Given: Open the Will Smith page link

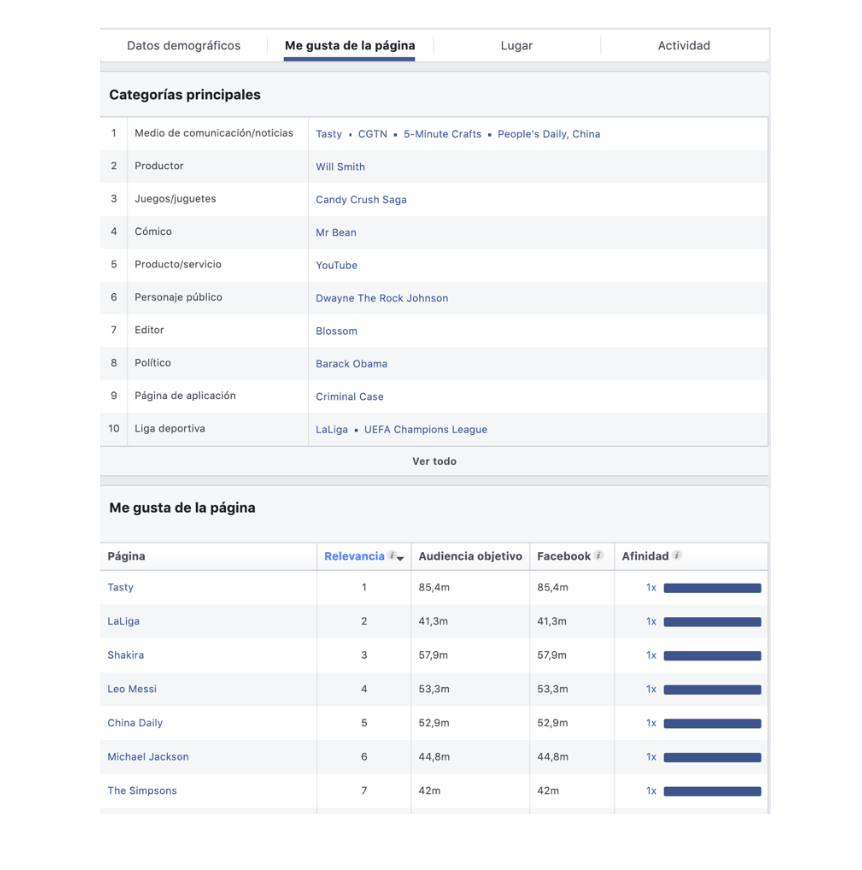Looking at the screenshot, I should (x=340, y=167).
